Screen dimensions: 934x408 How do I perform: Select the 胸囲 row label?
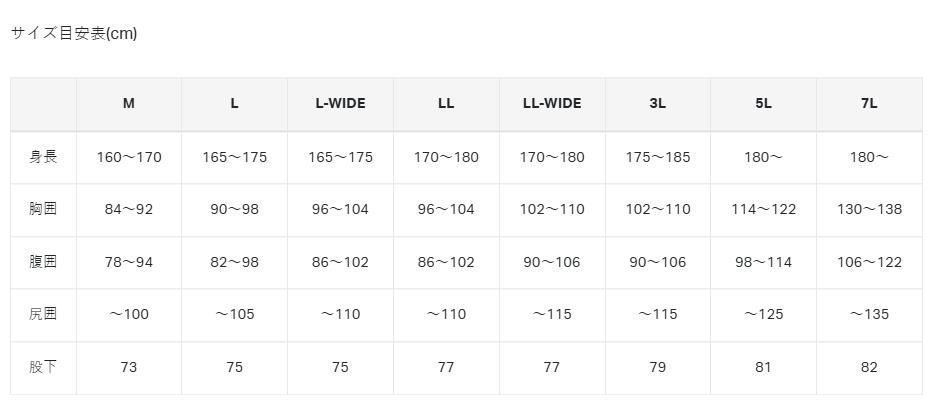pyautogui.click(x=43, y=210)
